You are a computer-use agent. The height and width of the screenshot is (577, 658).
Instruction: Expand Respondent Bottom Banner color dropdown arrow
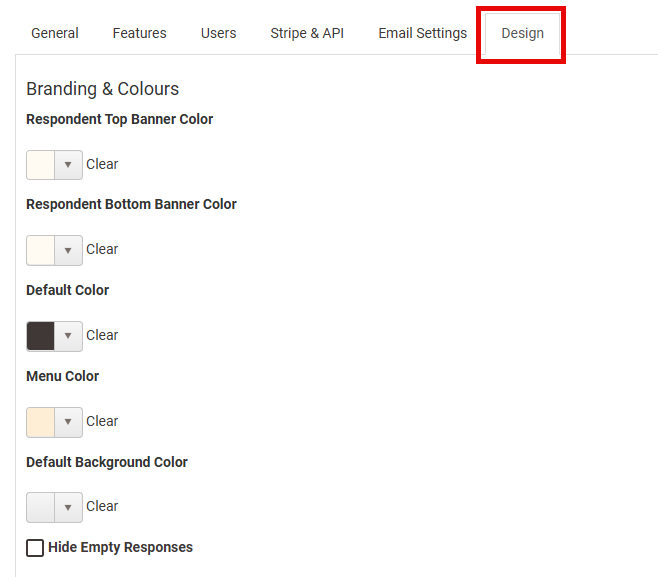tap(68, 250)
